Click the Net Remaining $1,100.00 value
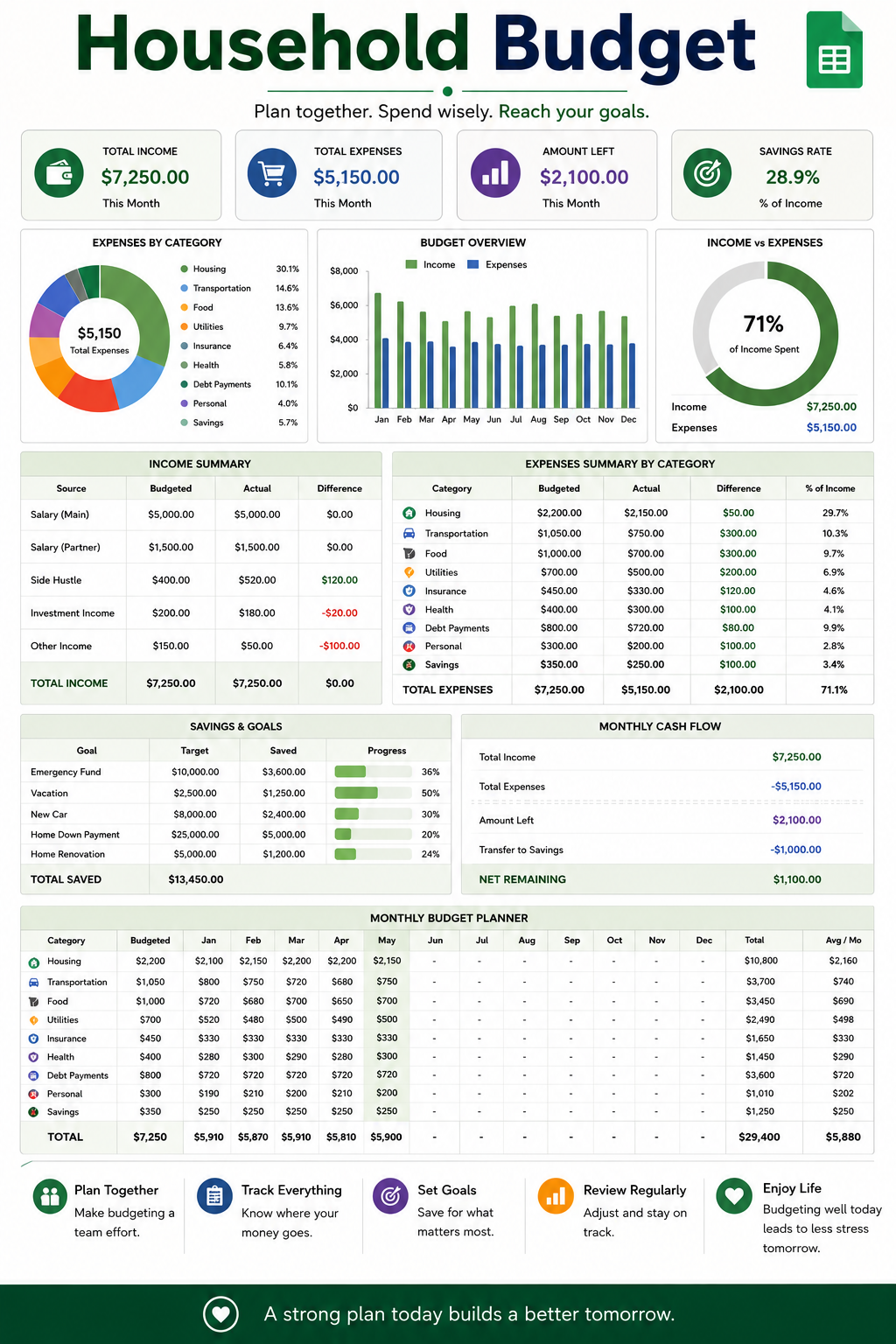This screenshot has height=1344, width=896. click(x=797, y=879)
